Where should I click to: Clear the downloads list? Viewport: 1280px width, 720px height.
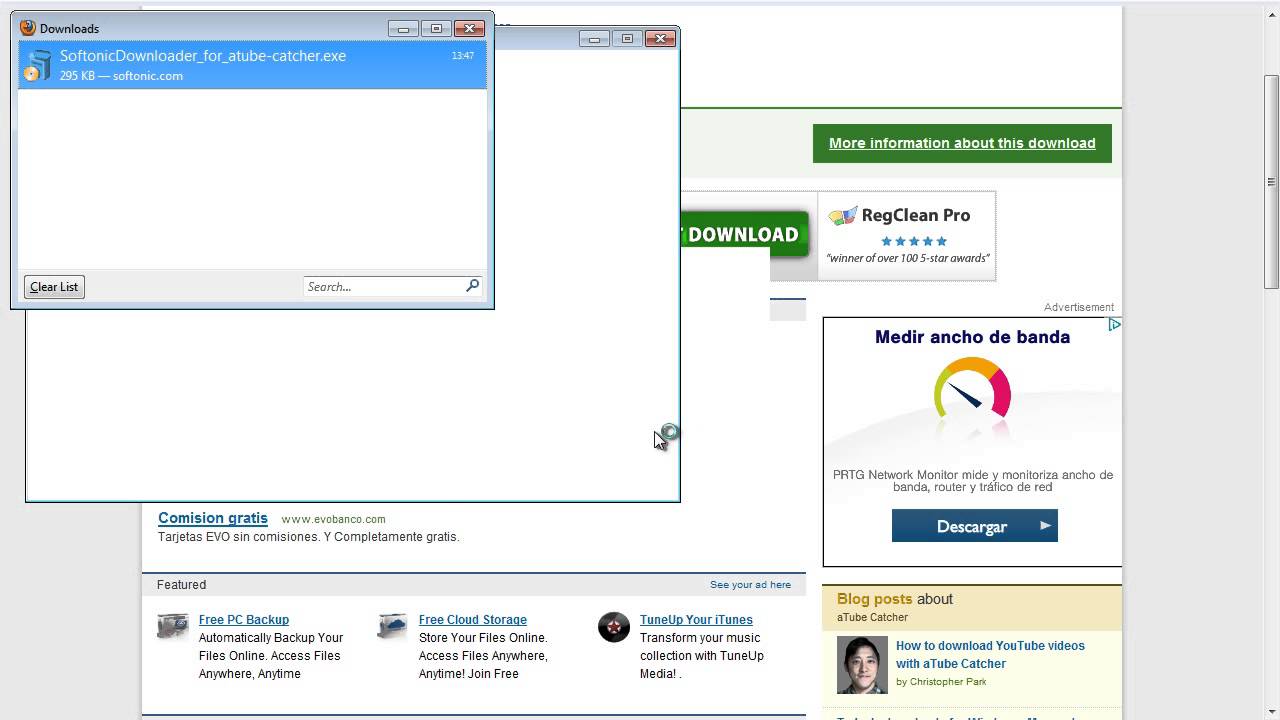[x=54, y=287]
